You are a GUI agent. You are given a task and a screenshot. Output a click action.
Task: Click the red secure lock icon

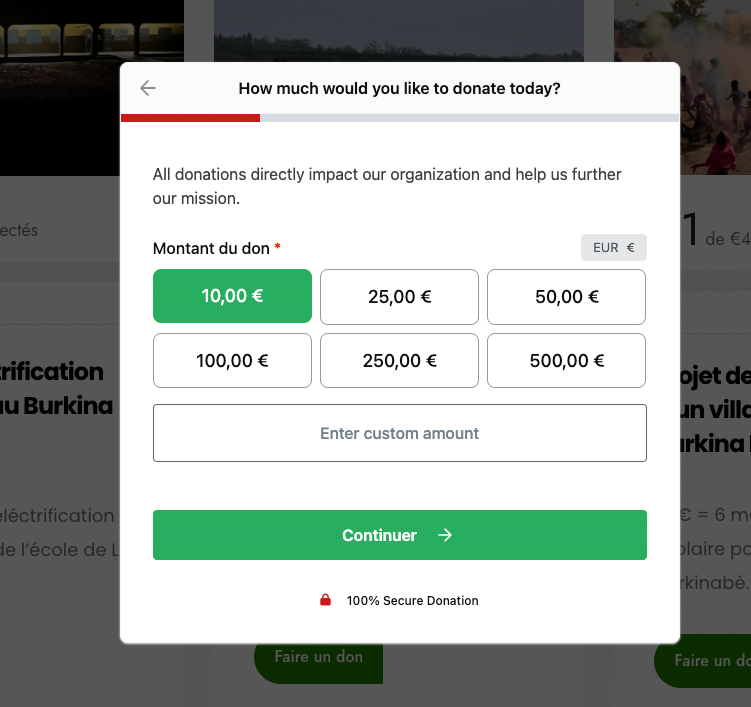click(325, 601)
